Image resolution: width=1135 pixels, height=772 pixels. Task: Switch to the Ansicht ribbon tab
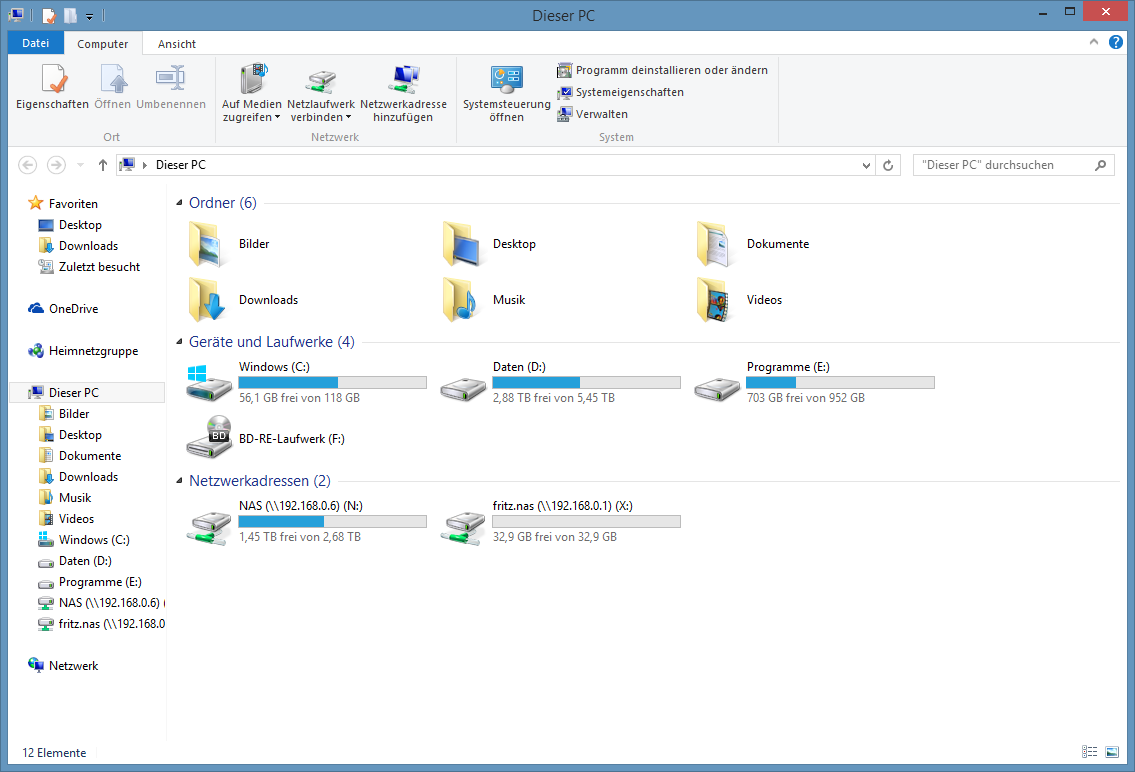(177, 44)
